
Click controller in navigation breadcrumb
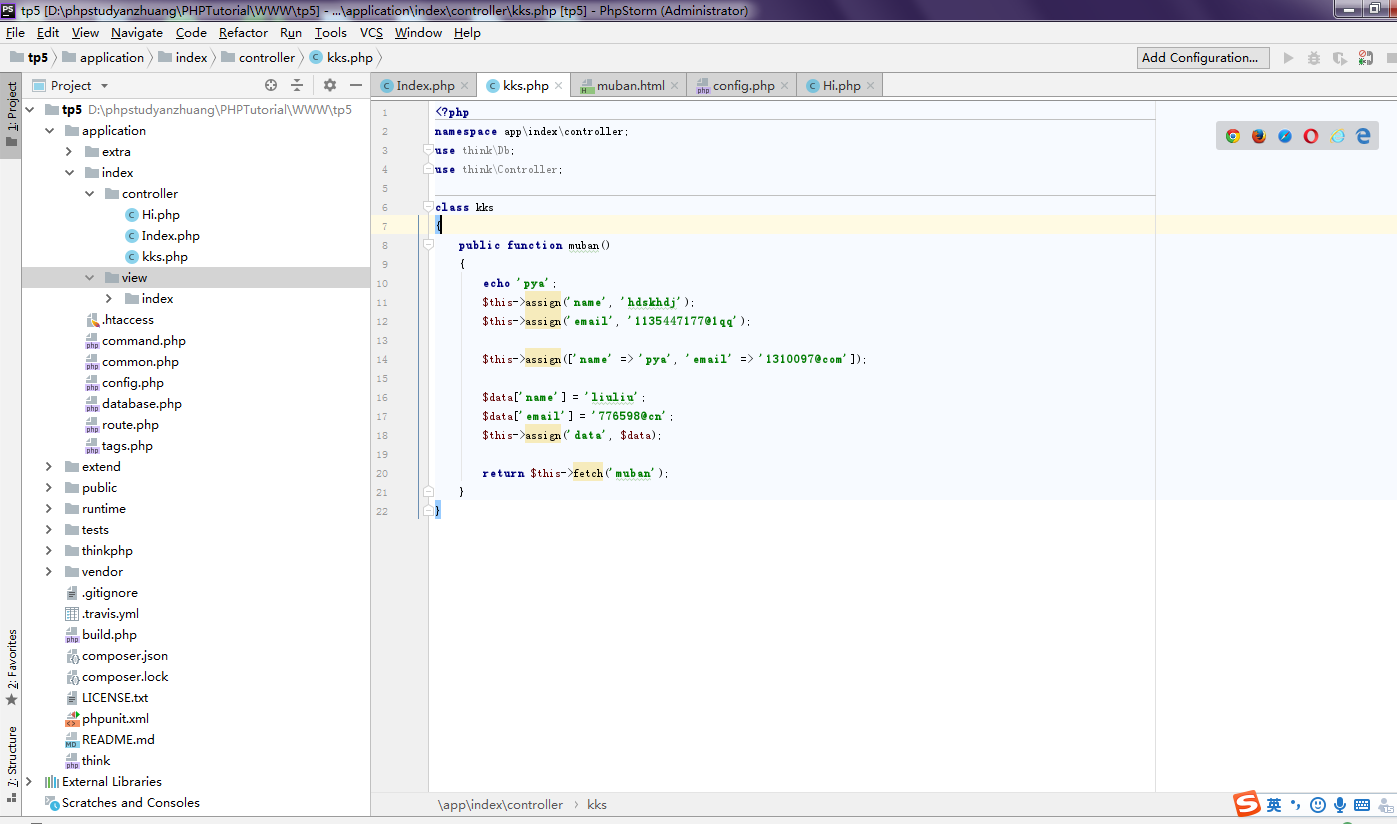point(266,58)
